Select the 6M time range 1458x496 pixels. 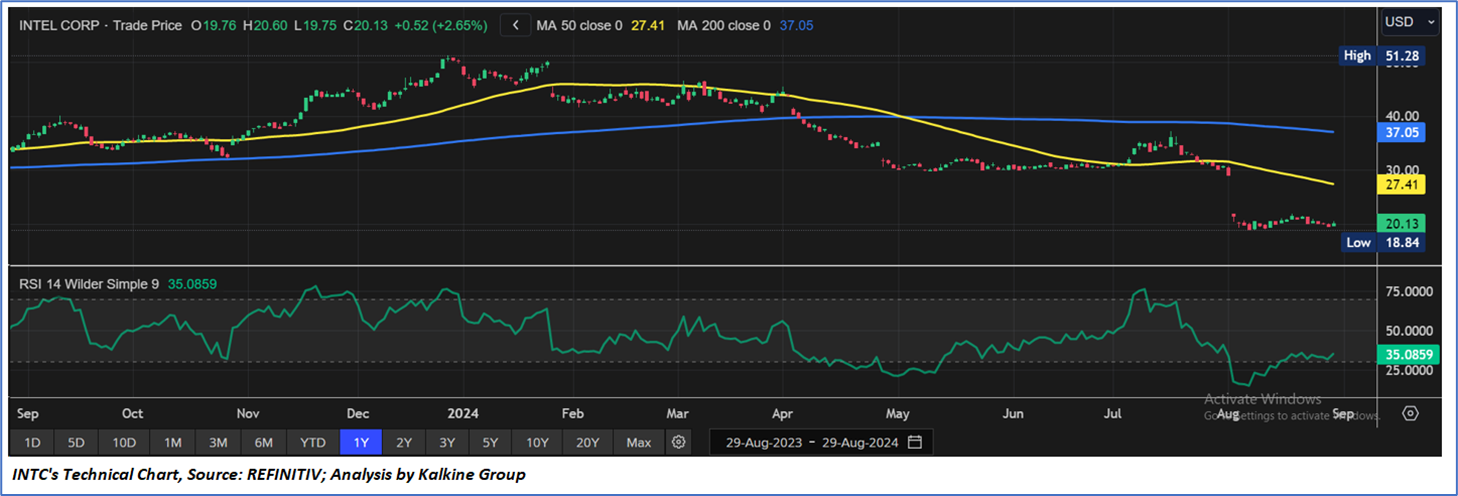tap(264, 442)
